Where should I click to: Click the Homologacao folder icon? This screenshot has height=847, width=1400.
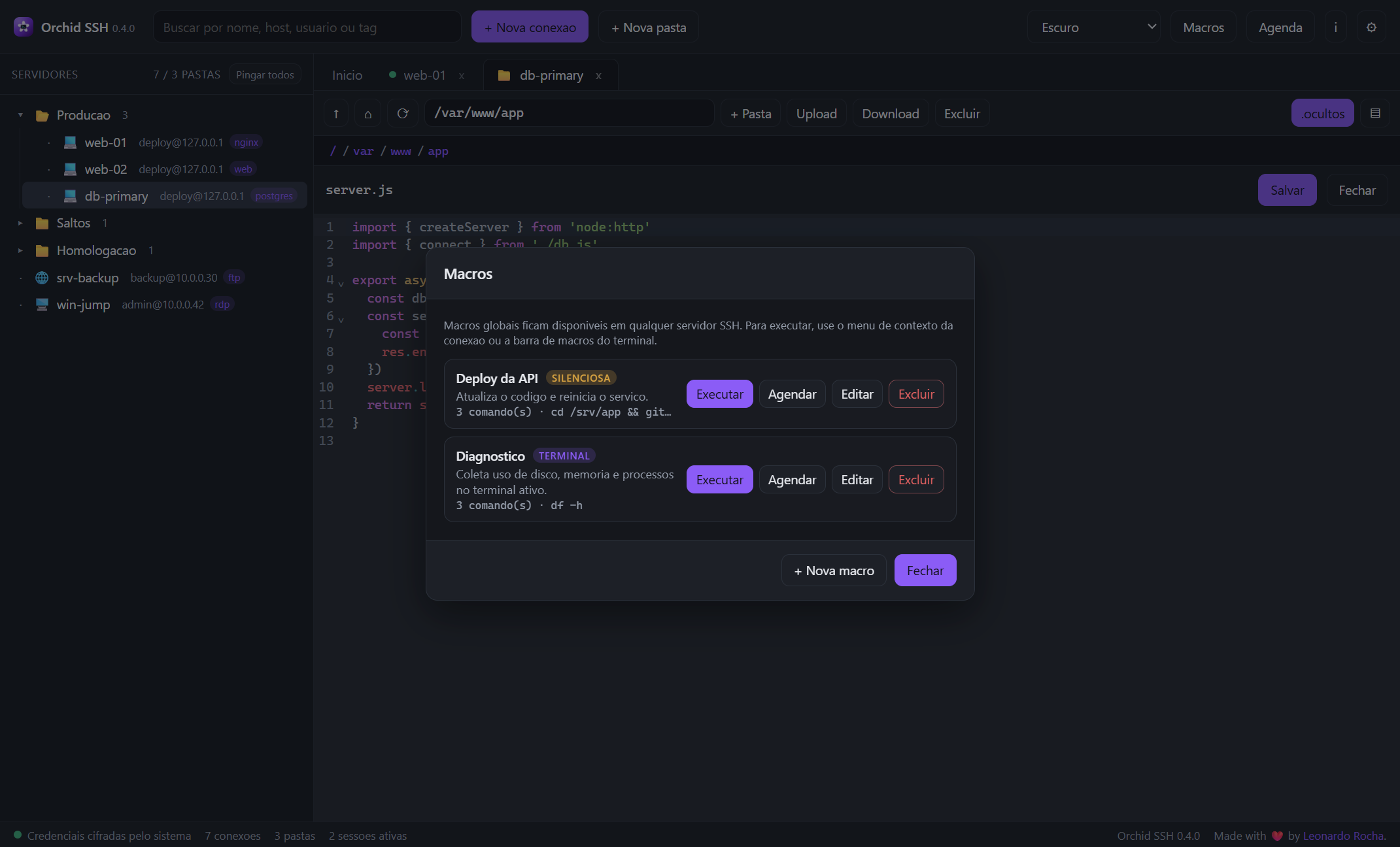pyautogui.click(x=43, y=251)
